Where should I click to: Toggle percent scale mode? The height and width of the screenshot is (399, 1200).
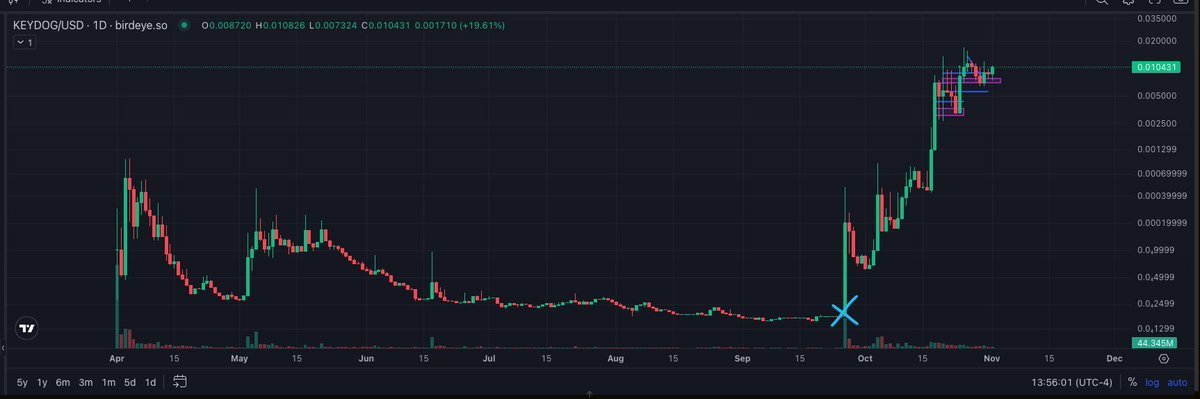click(1132, 382)
